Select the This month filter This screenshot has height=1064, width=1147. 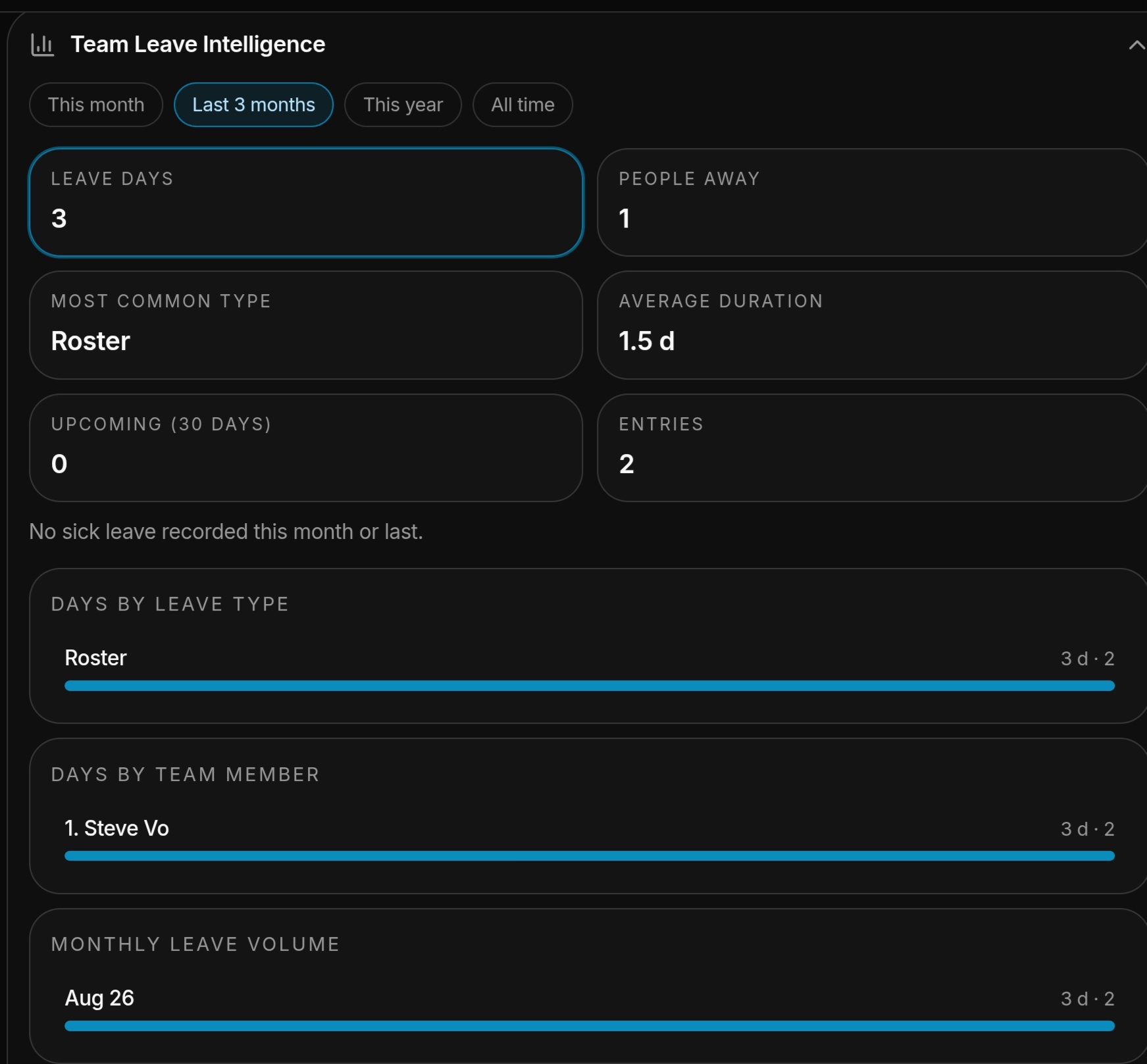point(96,105)
